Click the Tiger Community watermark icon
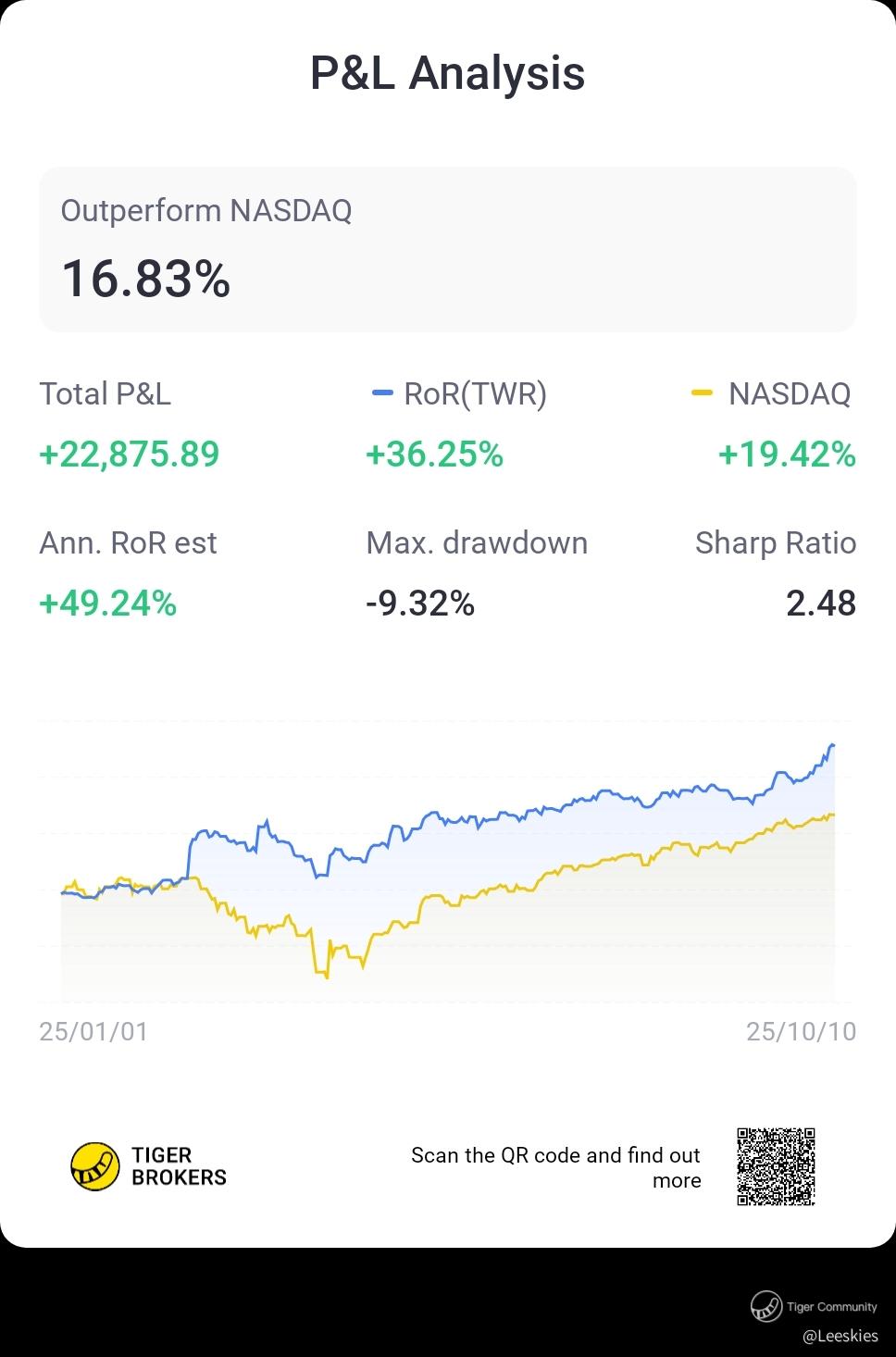 [765, 1306]
